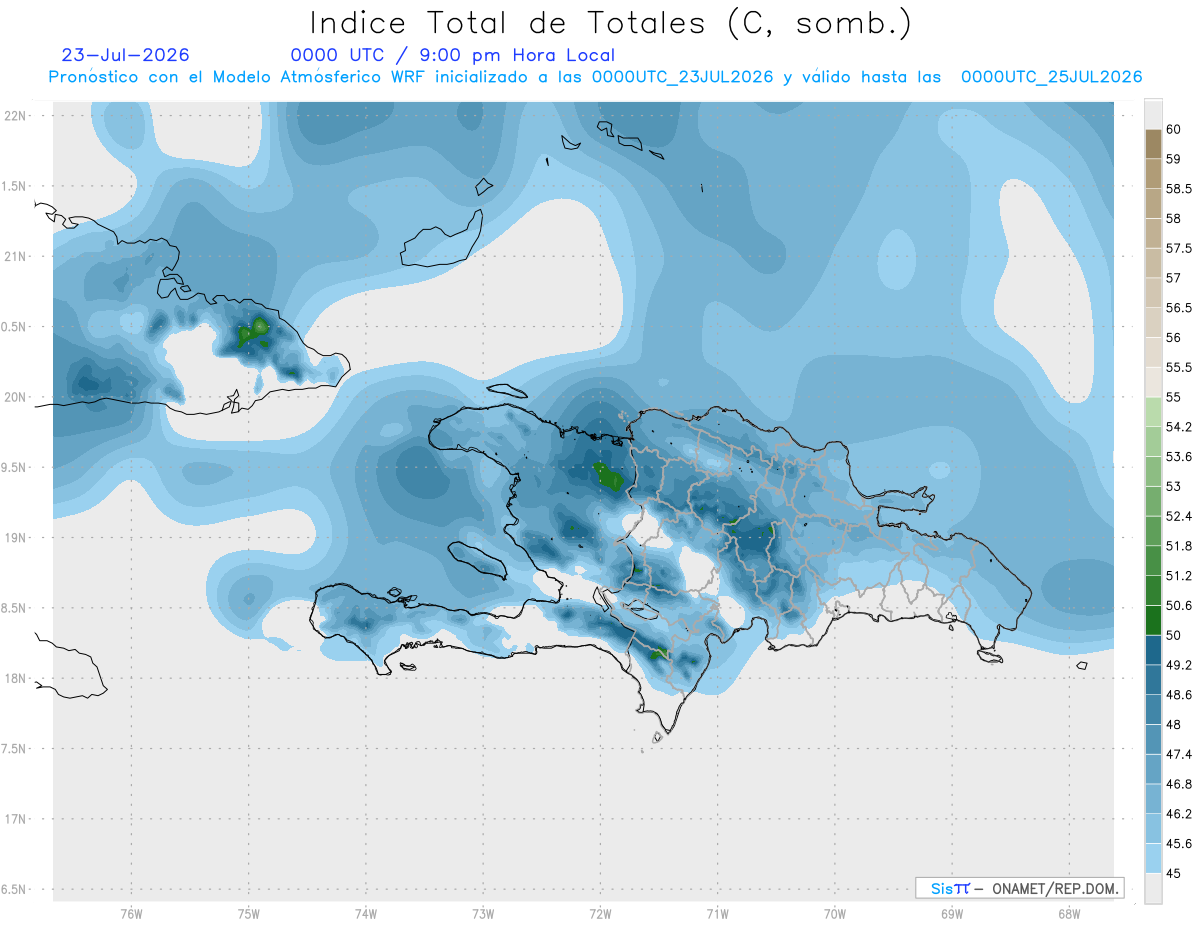The height and width of the screenshot is (927, 1200).
Task: Click the longitude label '75W'
Action: click(x=249, y=914)
